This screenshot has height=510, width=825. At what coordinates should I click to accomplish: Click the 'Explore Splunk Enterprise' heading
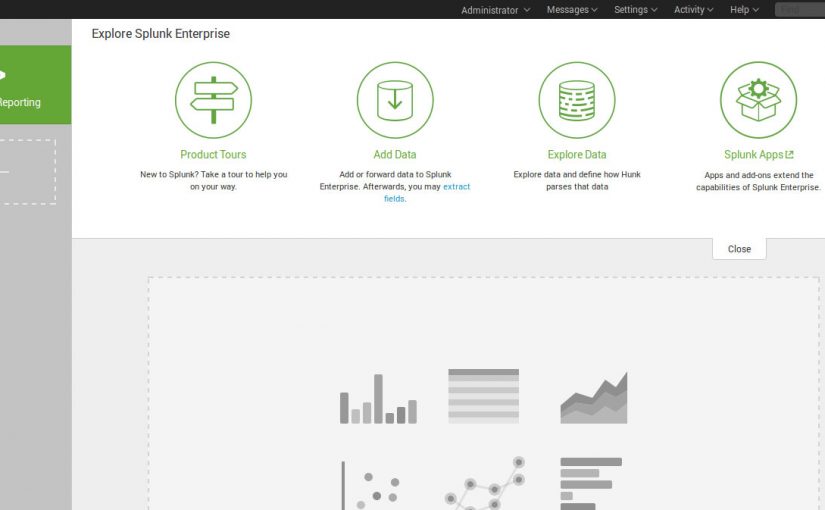(x=160, y=34)
